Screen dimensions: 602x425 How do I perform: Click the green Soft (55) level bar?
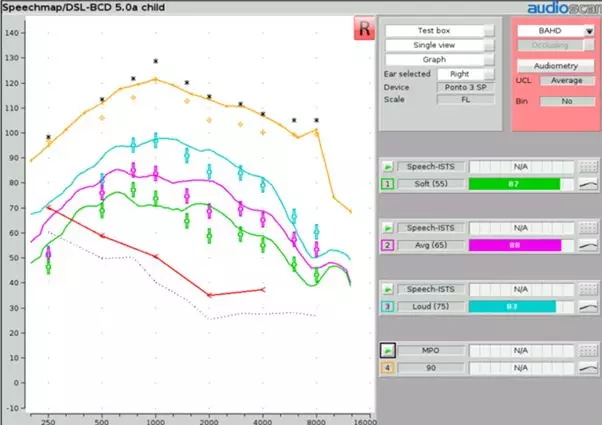516,184
